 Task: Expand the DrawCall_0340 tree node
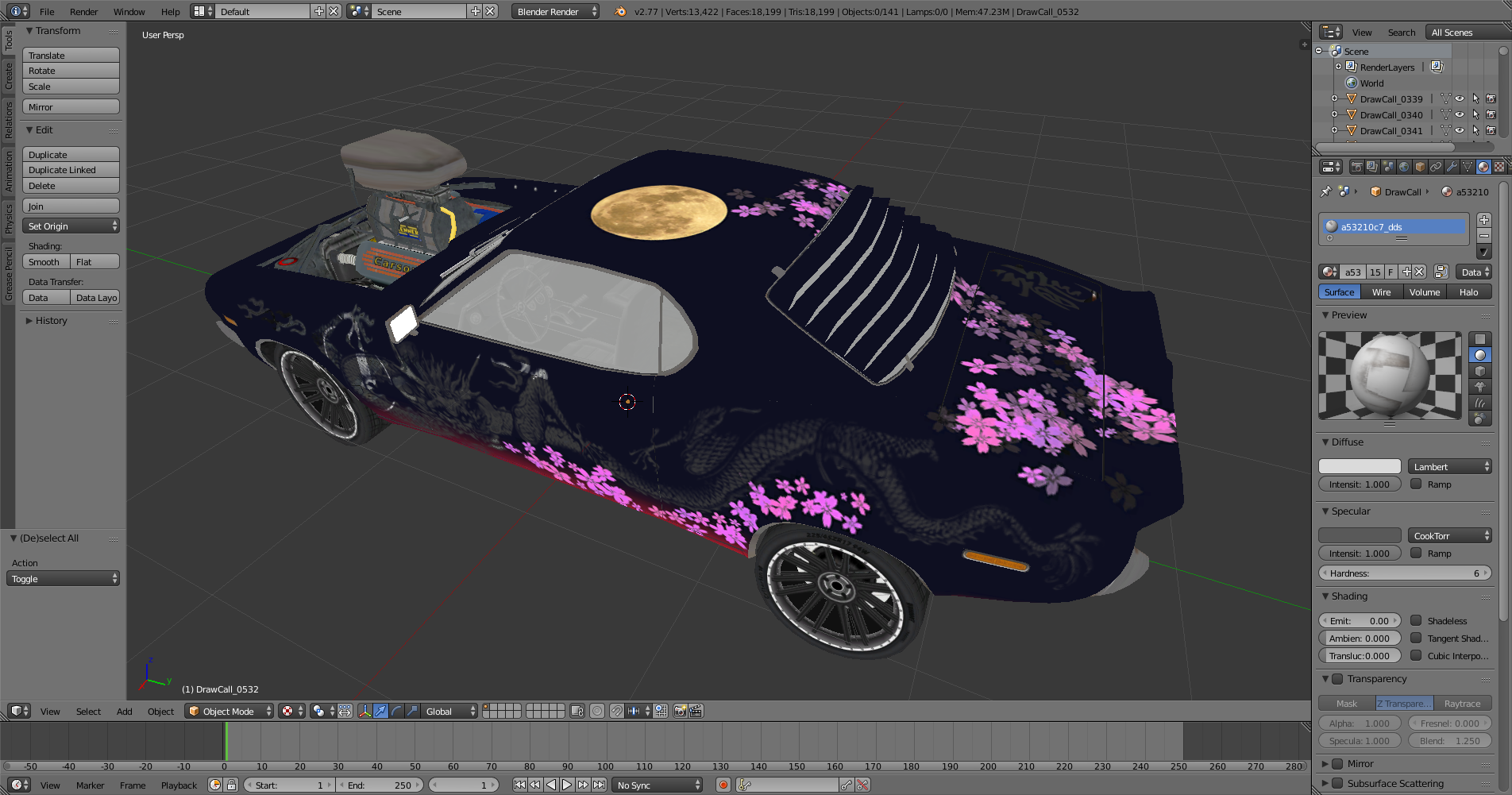click(x=1335, y=114)
